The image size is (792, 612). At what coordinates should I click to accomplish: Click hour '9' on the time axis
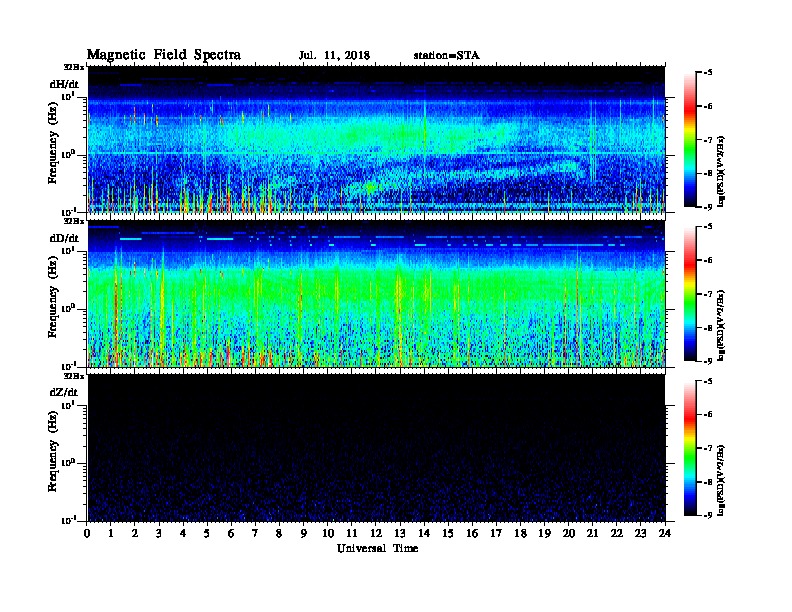coord(304,534)
